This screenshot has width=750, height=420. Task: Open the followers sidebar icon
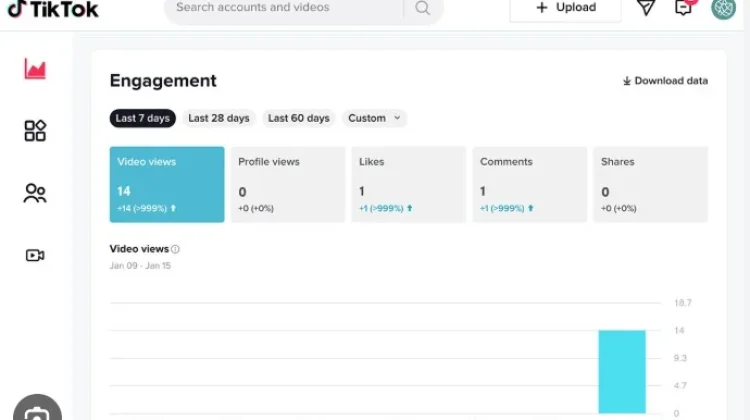coord(35,193)
